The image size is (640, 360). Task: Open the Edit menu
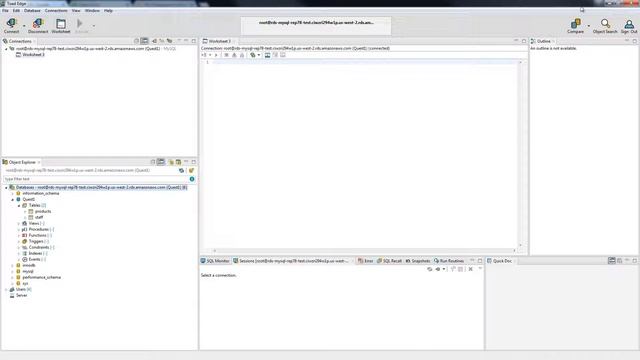[x=16, y=11]
